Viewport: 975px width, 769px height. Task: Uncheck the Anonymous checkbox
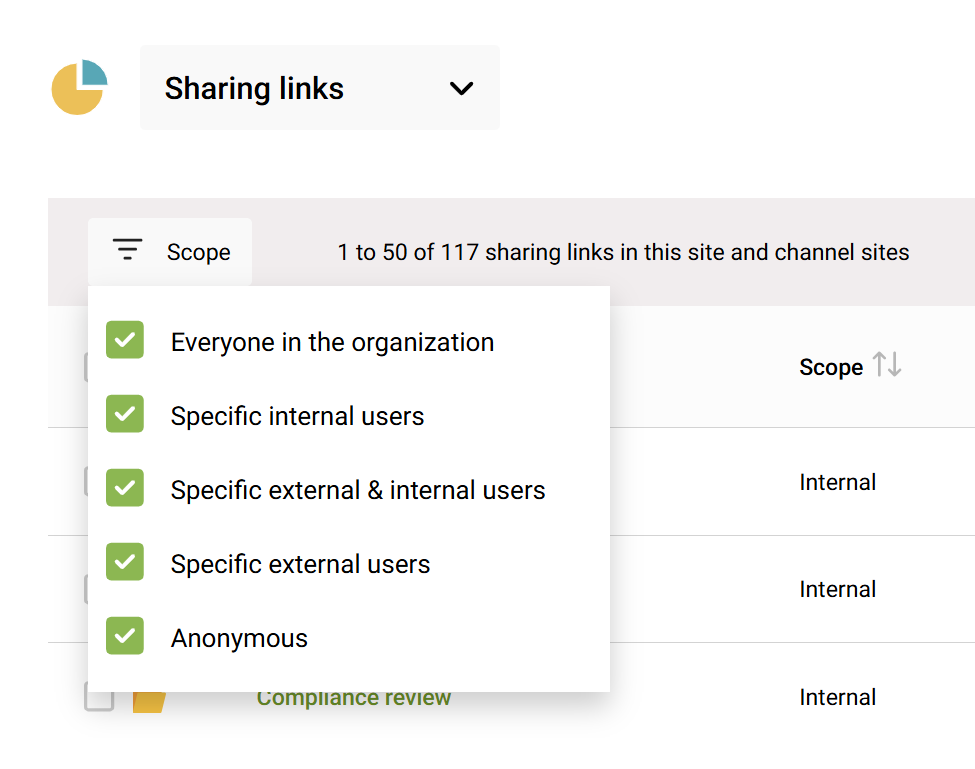(125, 636)
